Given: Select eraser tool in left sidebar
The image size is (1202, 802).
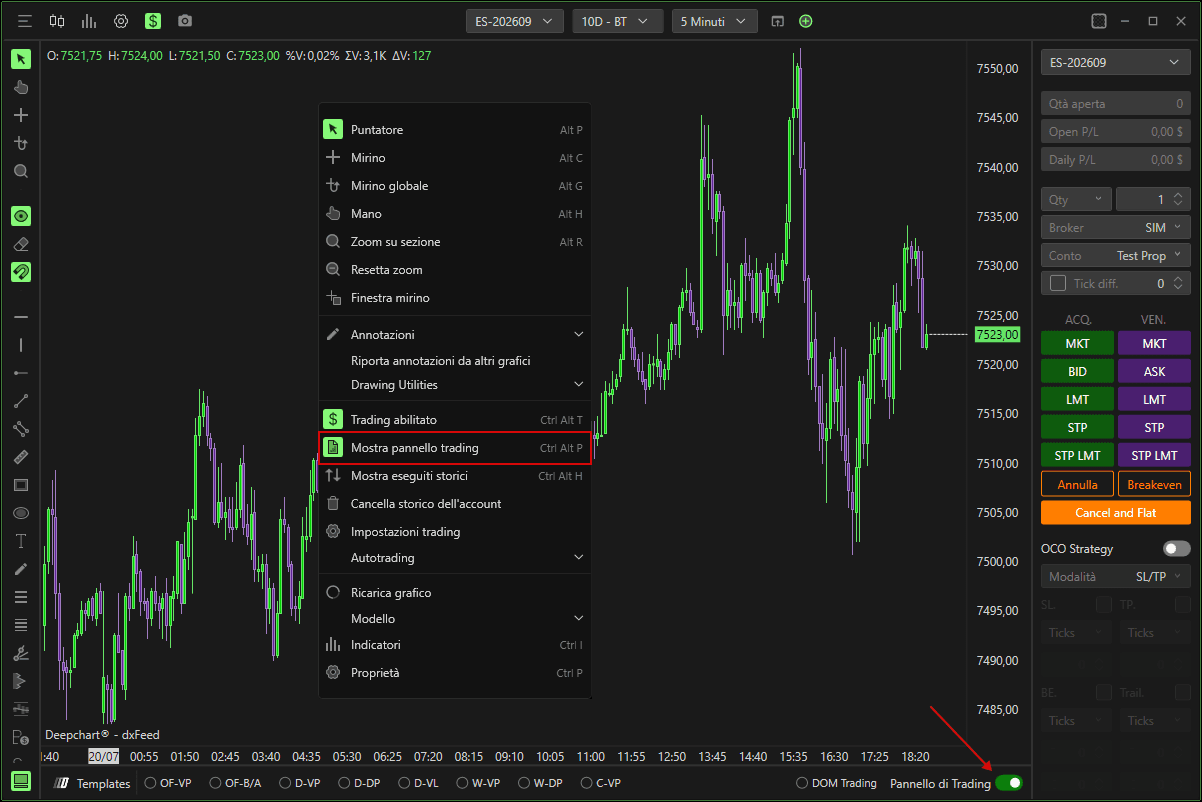Looking at the screenshot, I should [x=21, y=244].
